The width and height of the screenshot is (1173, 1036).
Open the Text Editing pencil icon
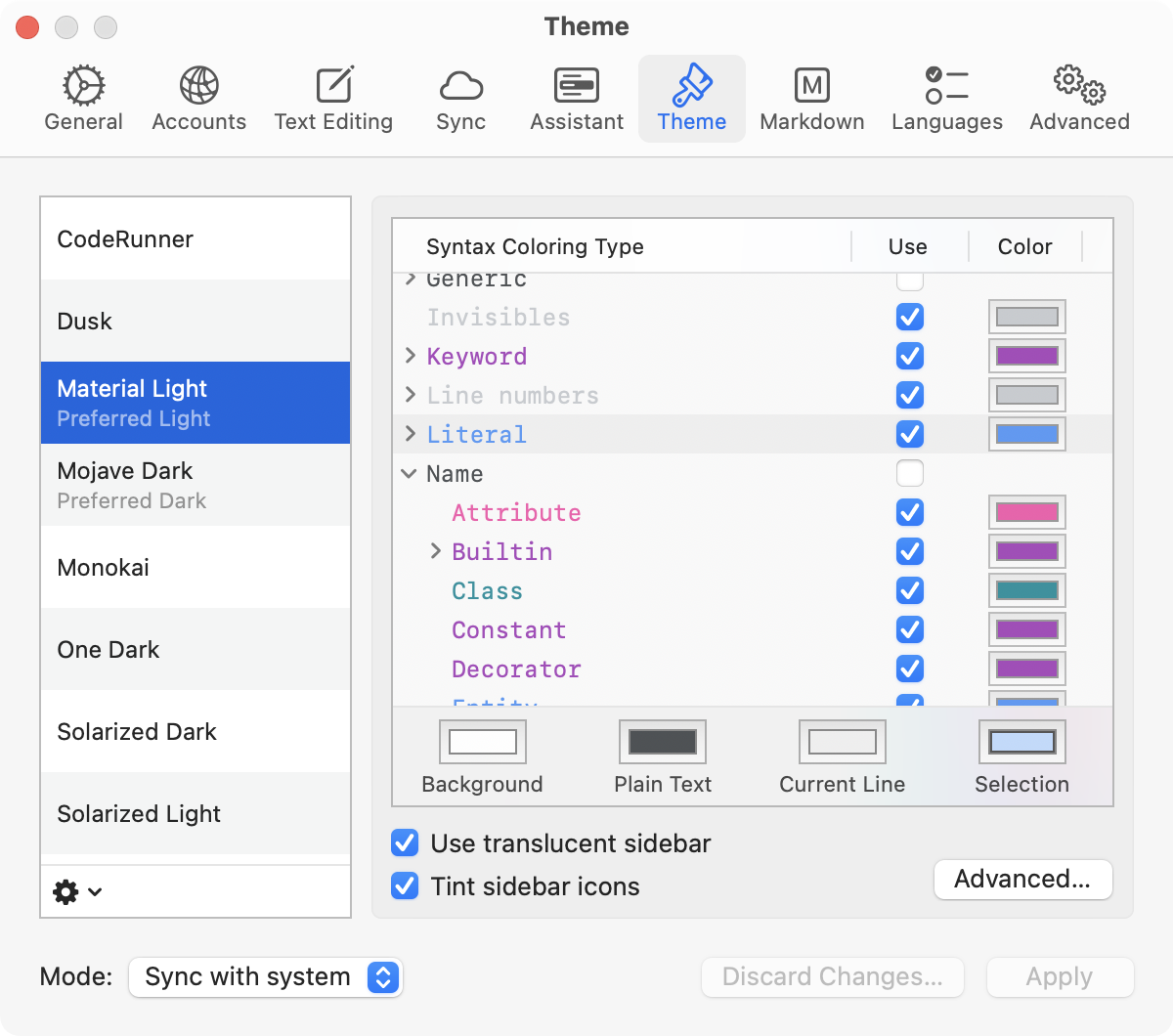pyautogui.click(x=334, y=85)
